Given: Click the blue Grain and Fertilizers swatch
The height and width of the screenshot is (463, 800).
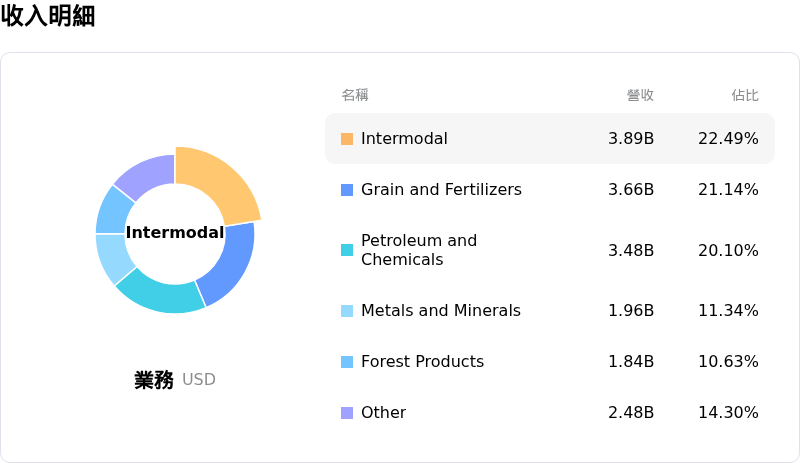Looking at the screenshot, I should coord(347,190).
